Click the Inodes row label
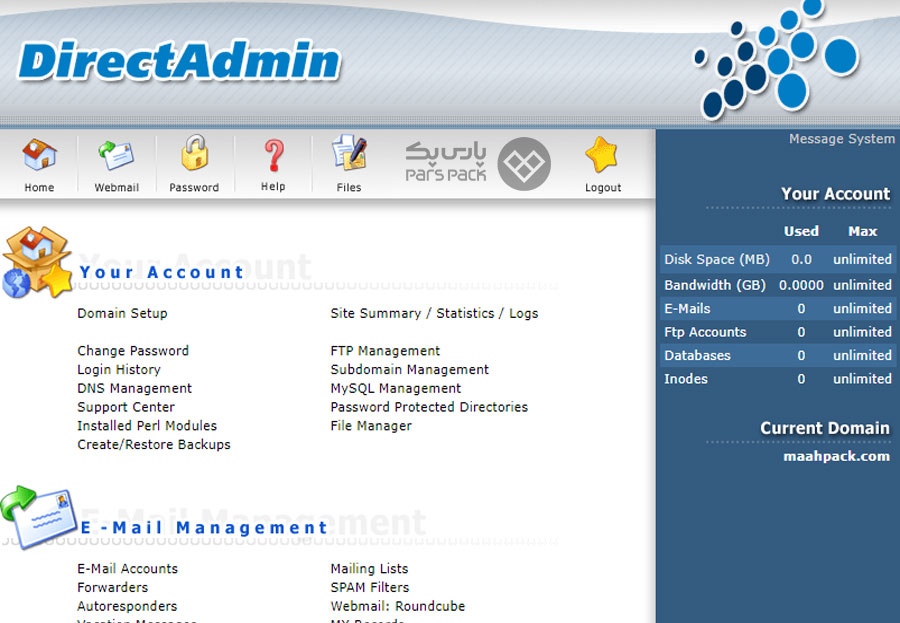900x623 pixels. (x=686, y=380)
